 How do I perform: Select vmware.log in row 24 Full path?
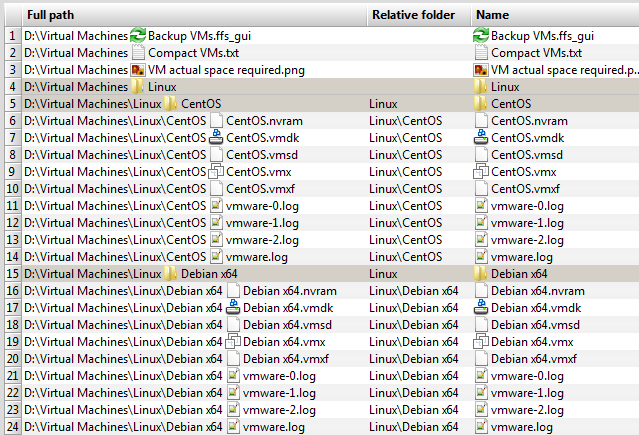273,427
